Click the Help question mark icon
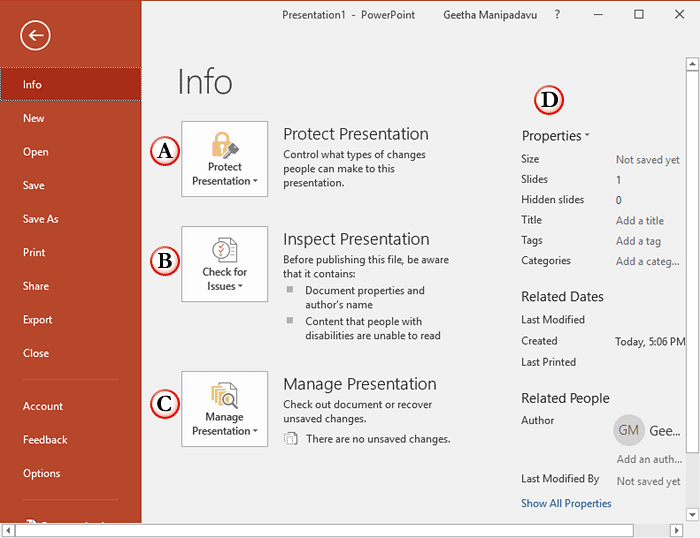This screenshot has width=700, height=538. click(x=557, y=15)
